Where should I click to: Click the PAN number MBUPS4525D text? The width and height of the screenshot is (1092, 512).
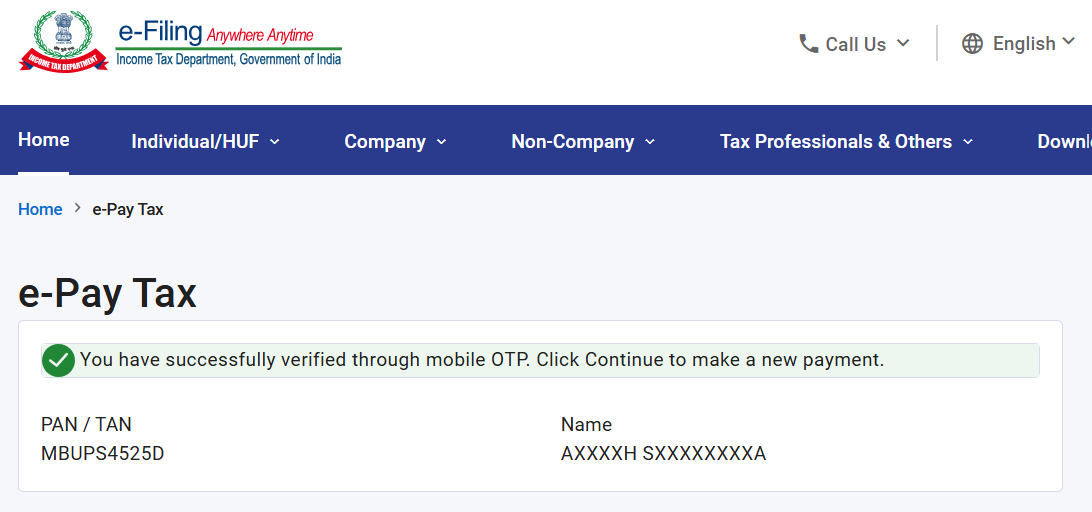click(103, 453)
